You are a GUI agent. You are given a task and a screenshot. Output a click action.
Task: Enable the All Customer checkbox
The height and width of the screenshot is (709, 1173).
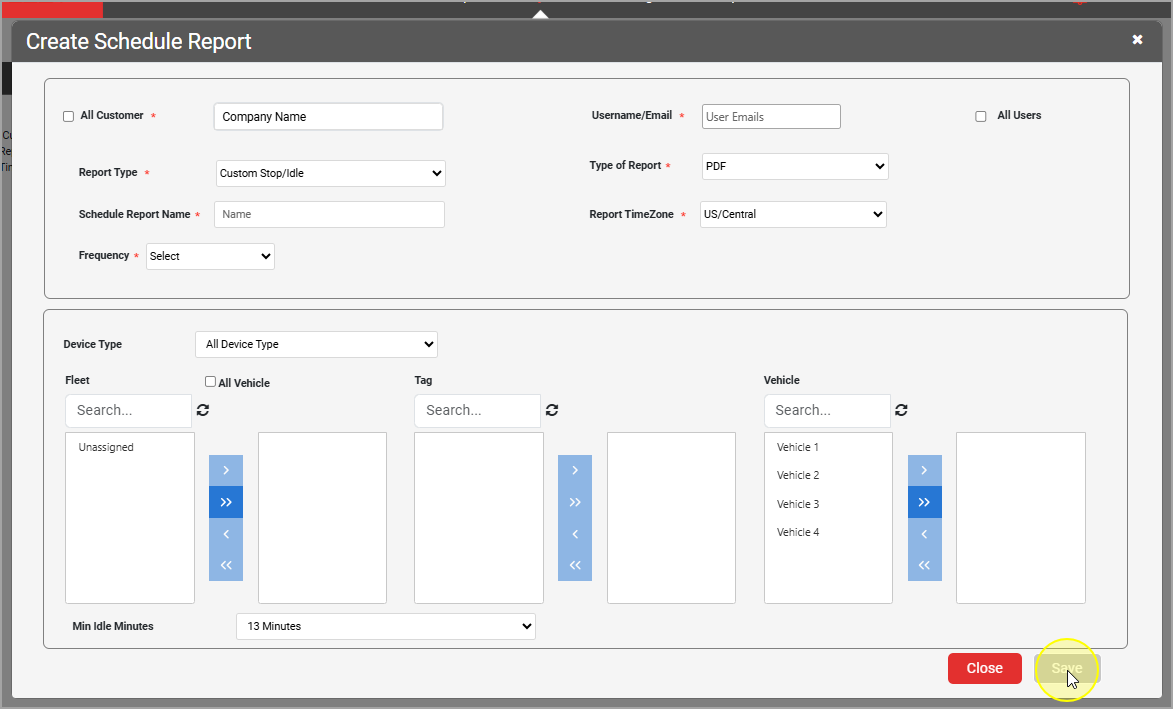point(69,116)
